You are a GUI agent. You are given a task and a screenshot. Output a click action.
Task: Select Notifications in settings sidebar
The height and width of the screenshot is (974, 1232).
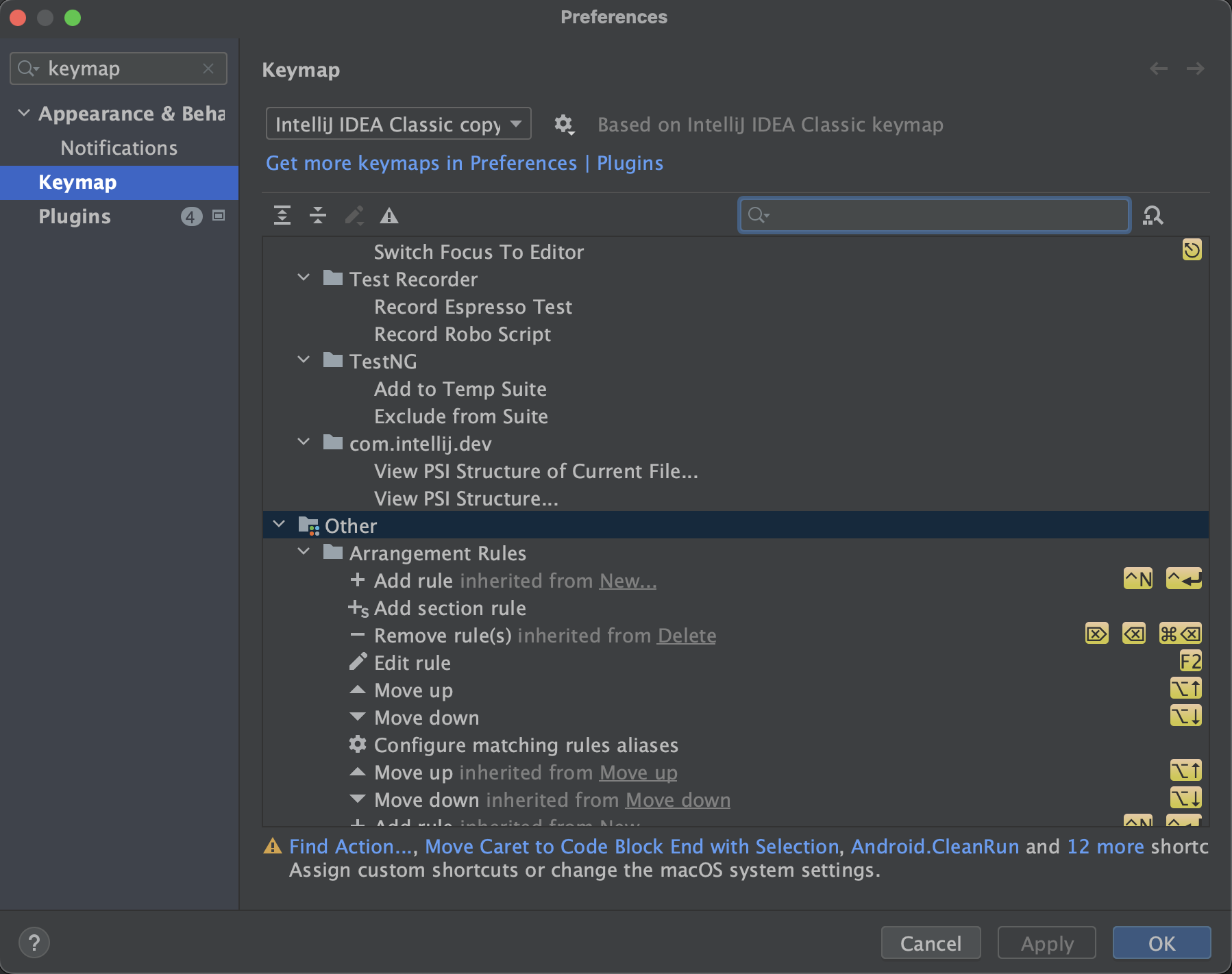[119, 148]
